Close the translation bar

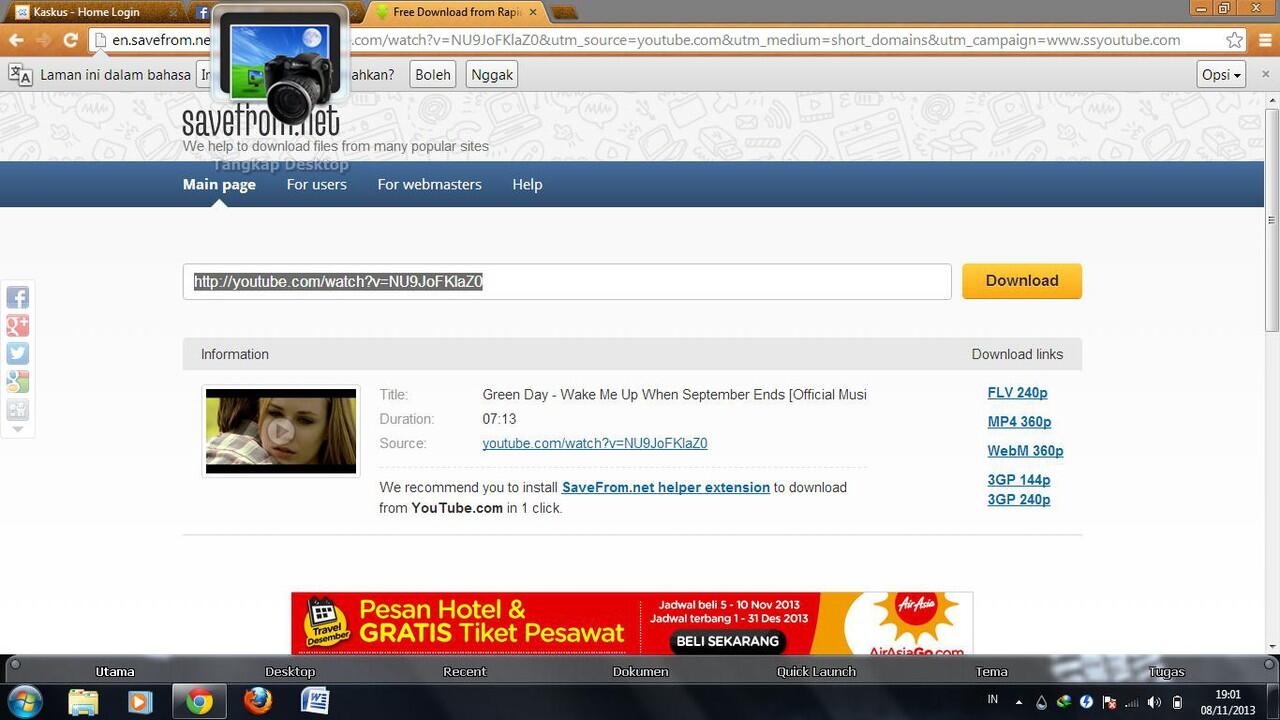(x=1265, y=75)
